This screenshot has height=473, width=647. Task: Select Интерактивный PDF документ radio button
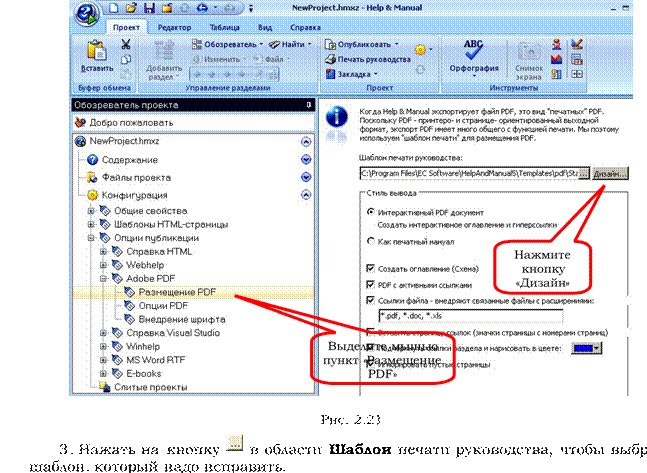(371, 213)
